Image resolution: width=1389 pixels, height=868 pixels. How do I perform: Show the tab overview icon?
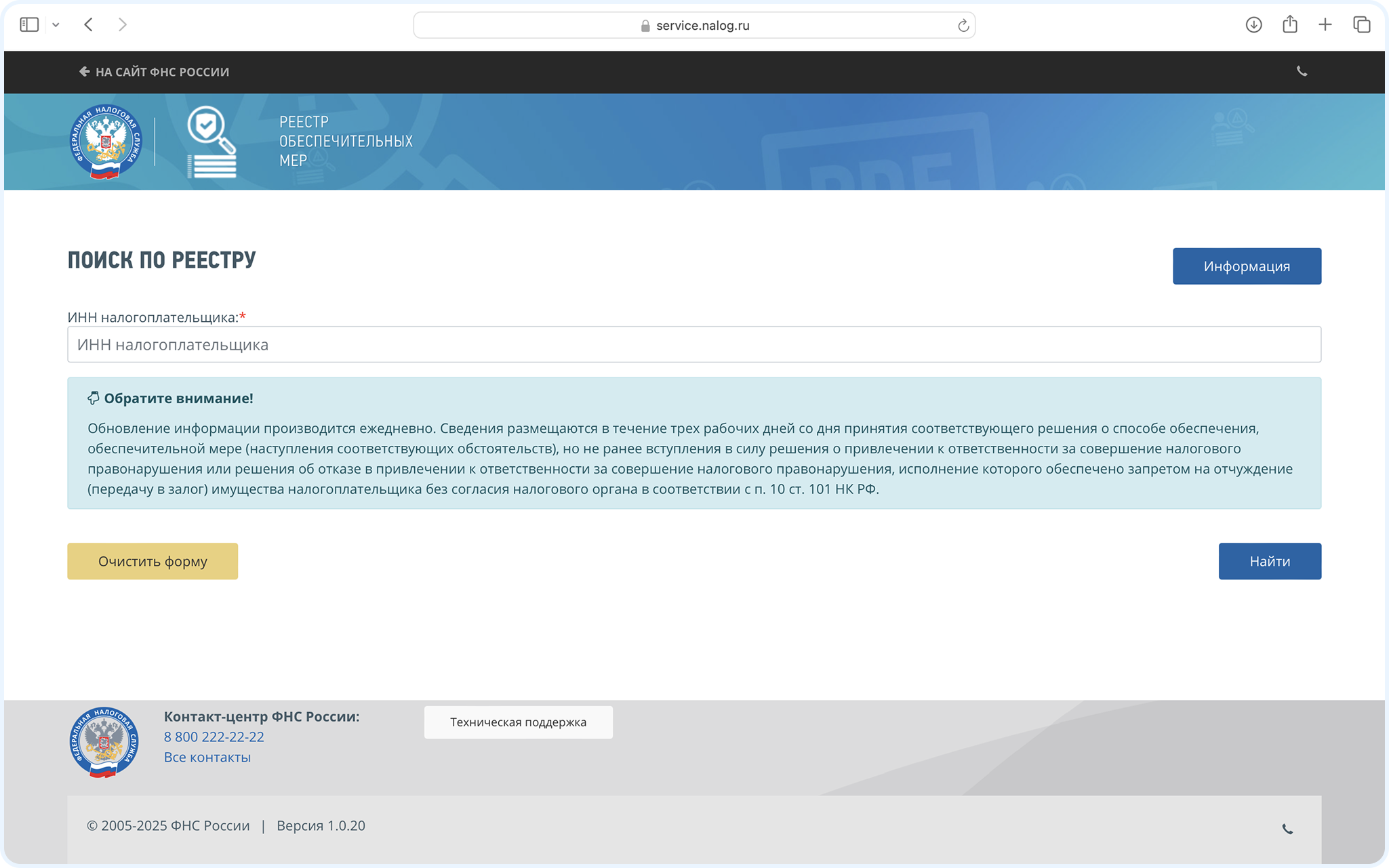(1361, 25)
